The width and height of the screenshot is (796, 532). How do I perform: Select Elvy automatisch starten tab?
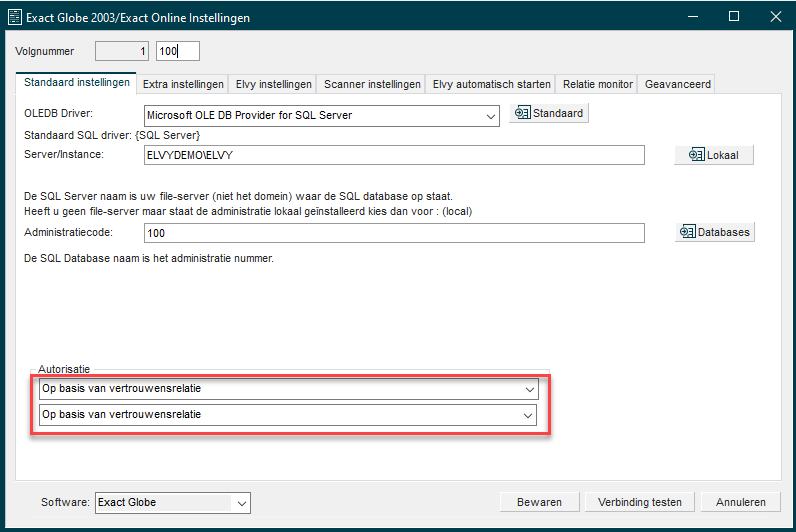click(x=491, y=84)
